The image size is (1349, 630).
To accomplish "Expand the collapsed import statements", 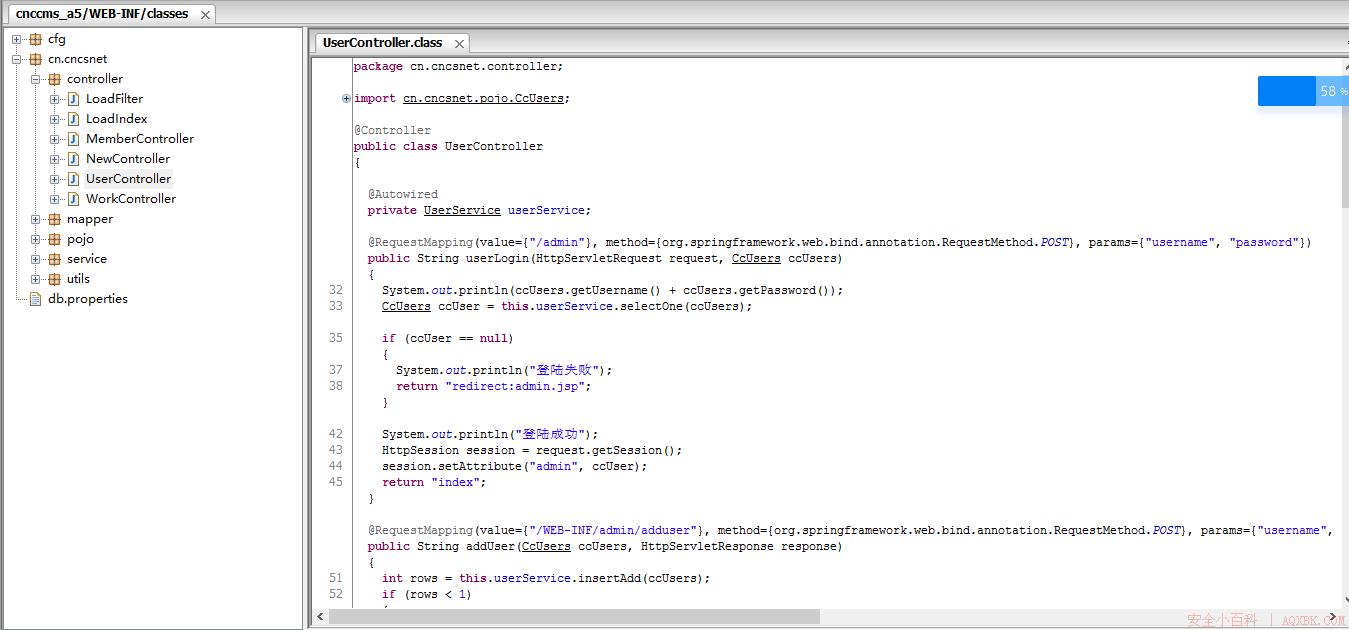I will (x=346, y=98).
